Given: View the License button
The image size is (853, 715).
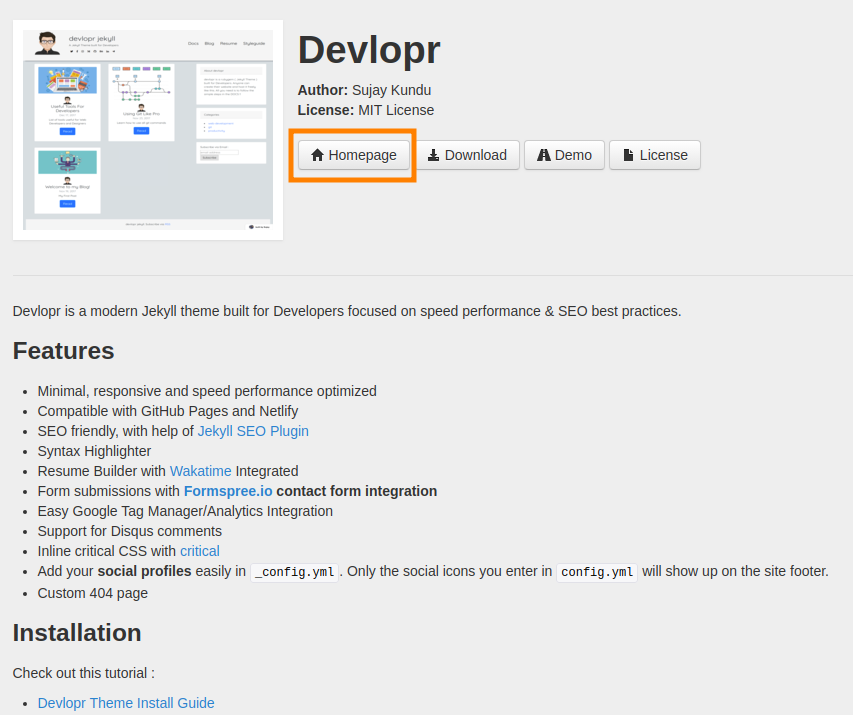Looking at the screenshot, I should click(654, 155).
